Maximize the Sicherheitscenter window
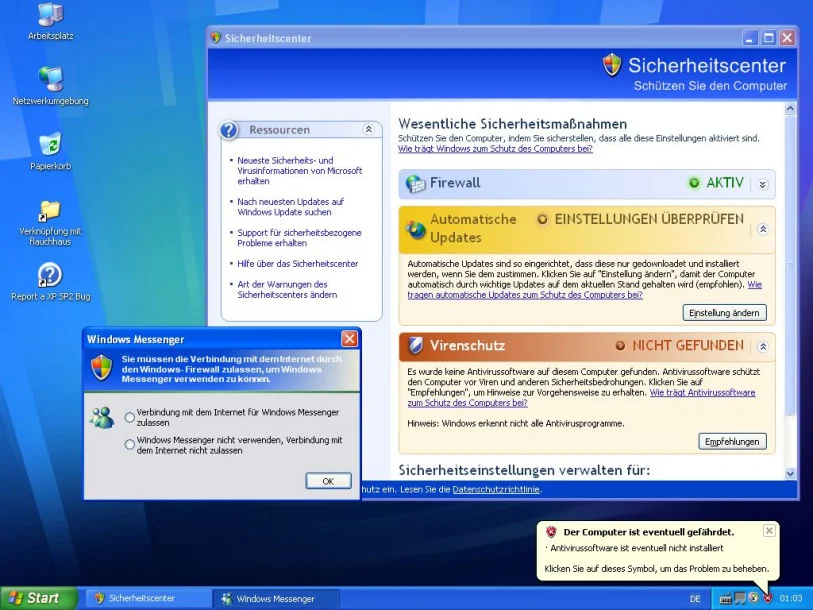 tap(769, 38)
